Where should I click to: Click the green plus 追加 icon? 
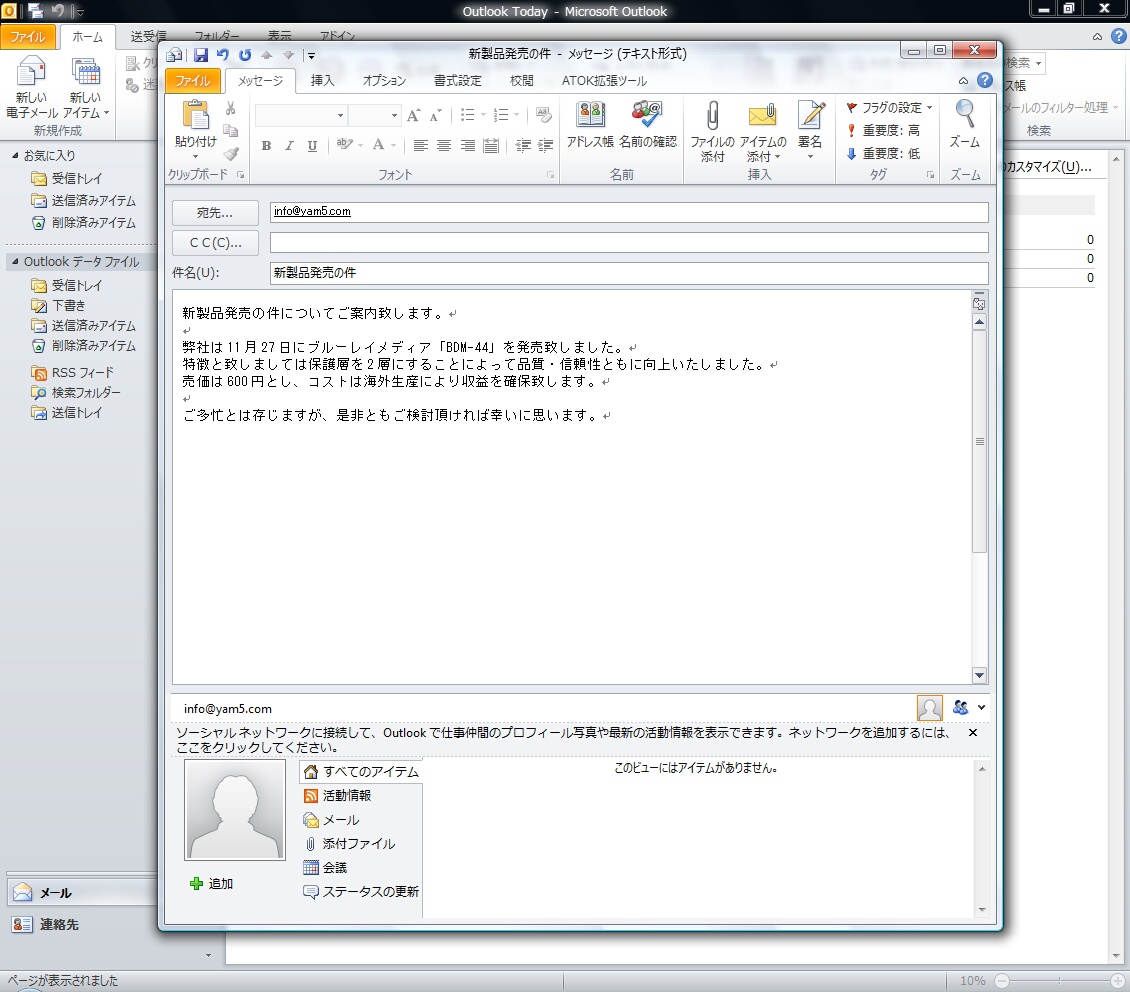tap(196, 884)
